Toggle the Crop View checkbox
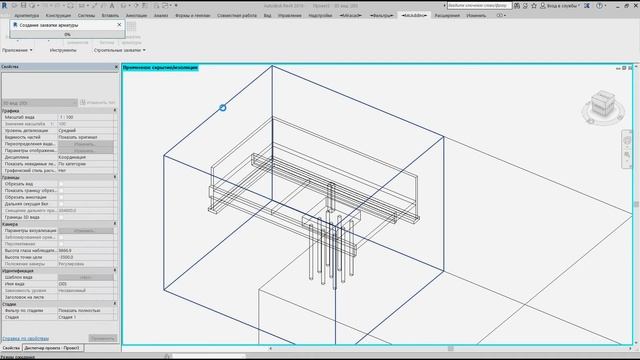The image size is (640, 360). 61,184
